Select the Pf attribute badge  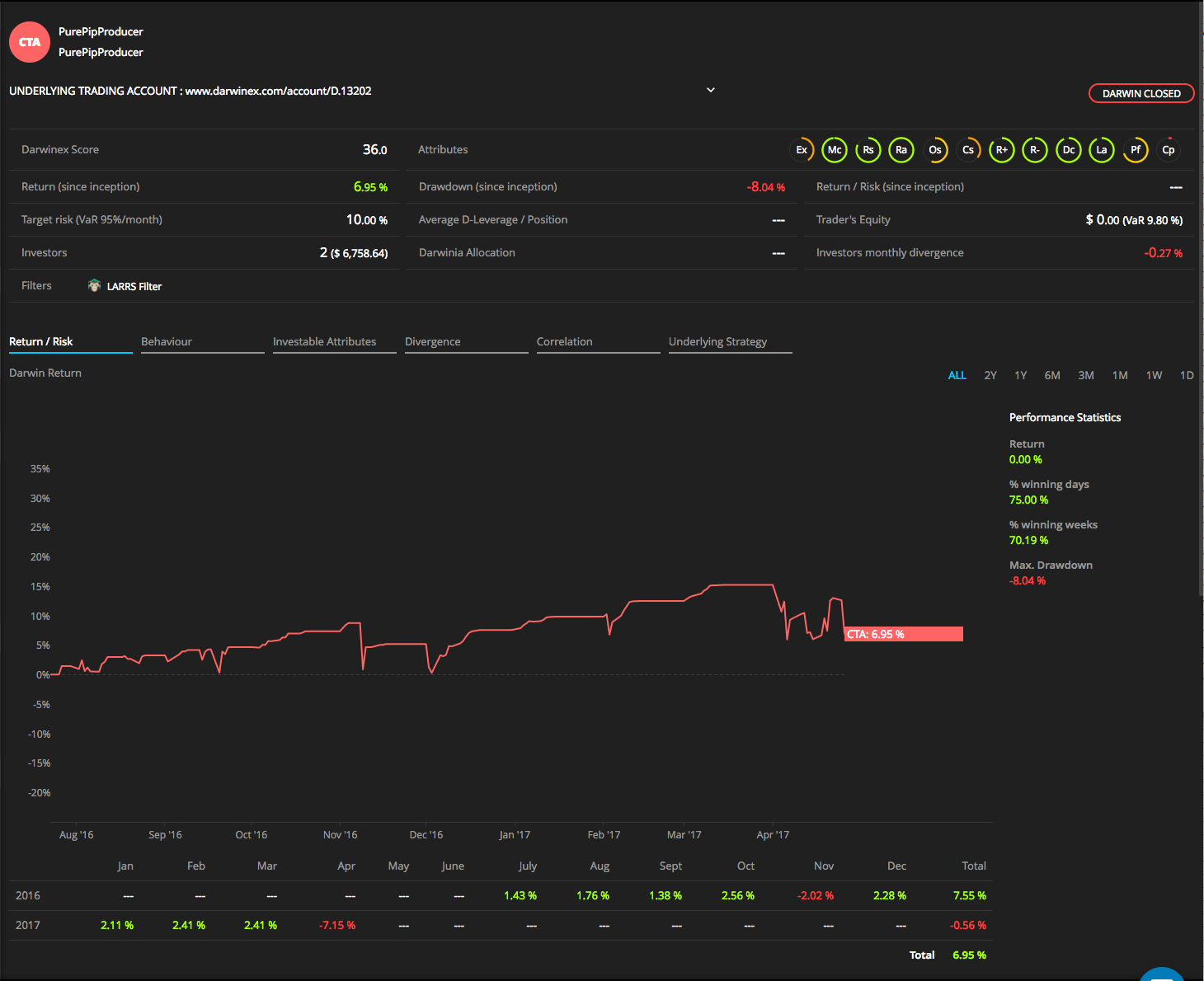click(1136, 150)
